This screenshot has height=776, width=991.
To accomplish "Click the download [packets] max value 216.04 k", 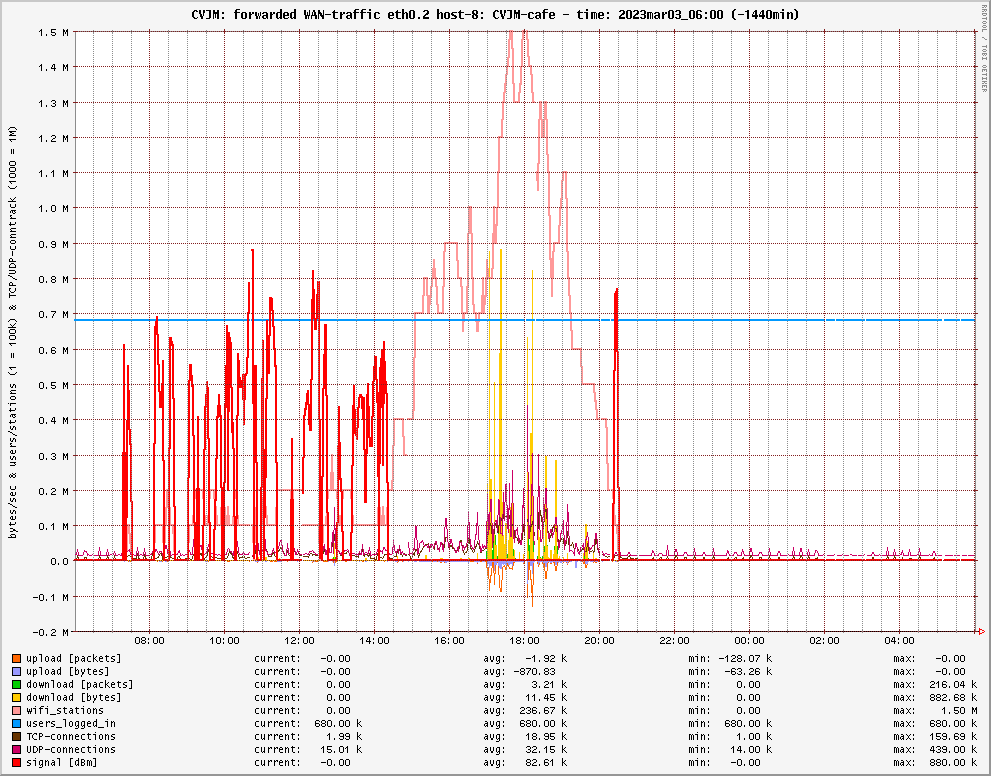I will tap(953, 684).
